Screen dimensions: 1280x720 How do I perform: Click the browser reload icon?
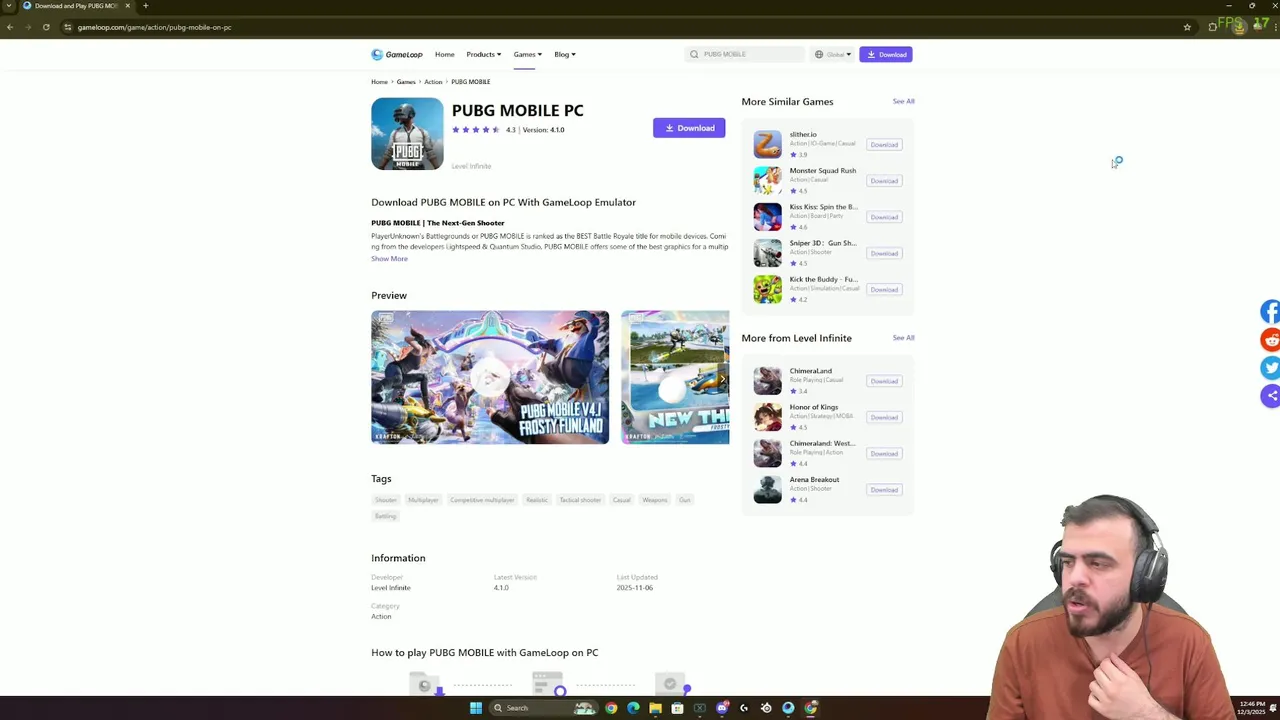pyautogui.click(x=46, y=27)
